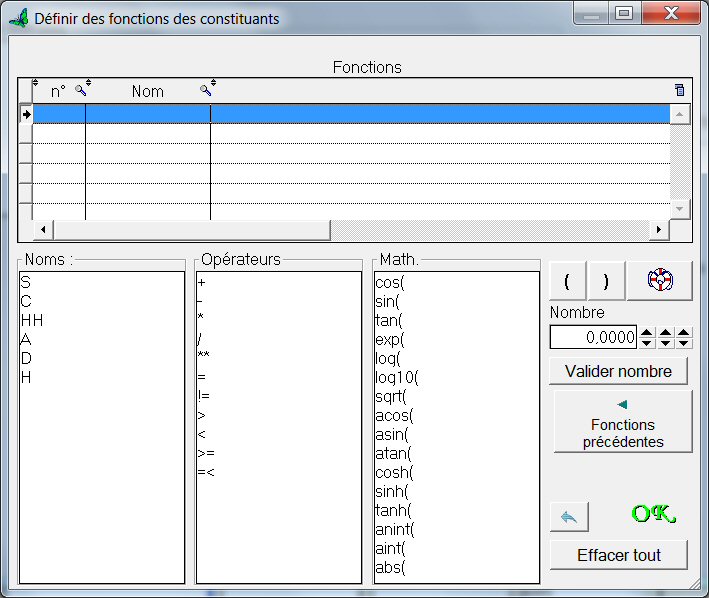The width and height of the screenshot is (709, 598).
Task: Choose exp( in the Math list
Action: (x=390, y=339)
